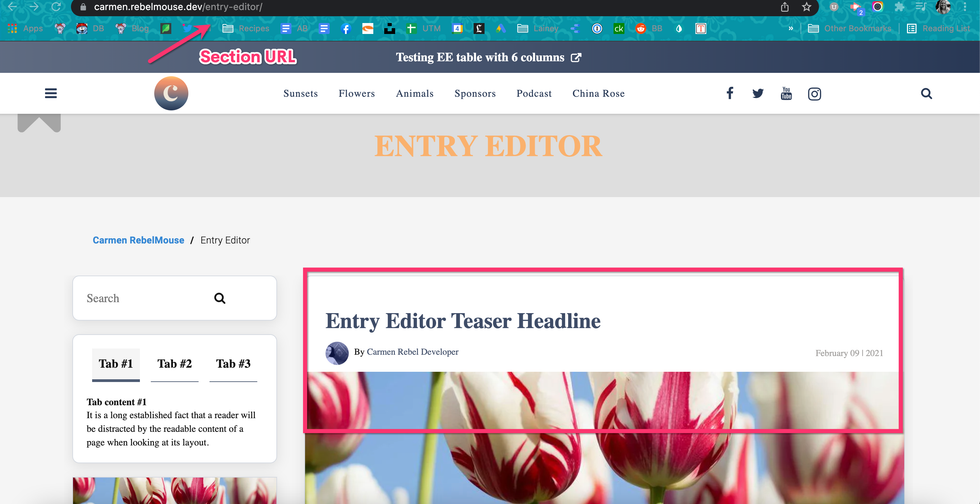The height and width of the screenshot is (504, 980).
Task: Open the Sunsets navigation item
Action: (300, 94)
